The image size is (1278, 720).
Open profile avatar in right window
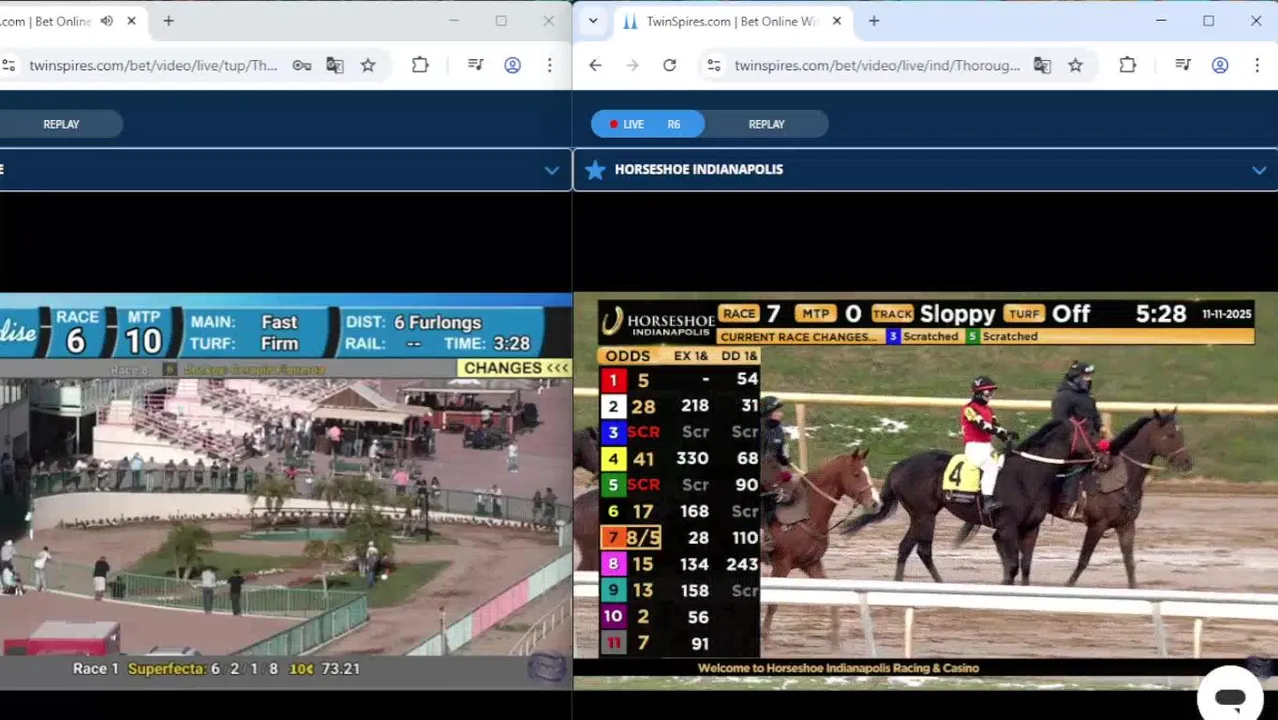pyautogui.click(x=1220, y=65)
